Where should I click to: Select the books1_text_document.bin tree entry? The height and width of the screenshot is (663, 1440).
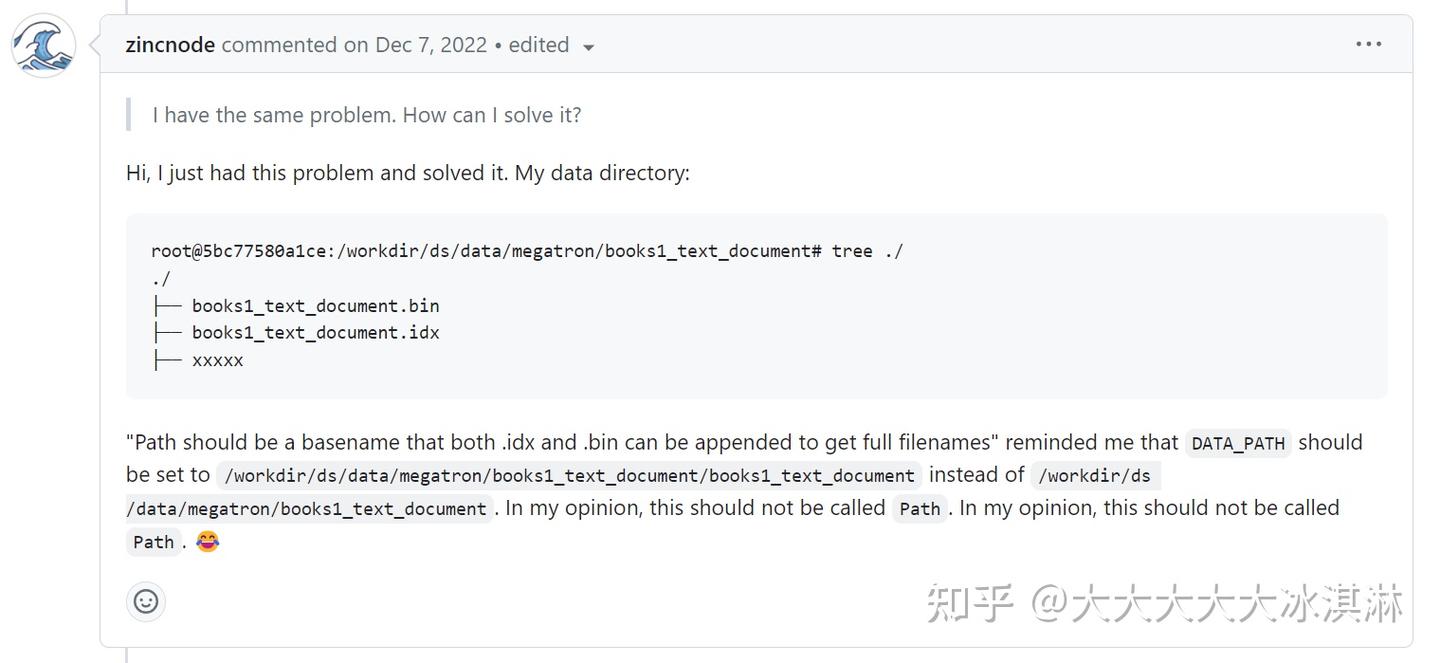point(315,306)
